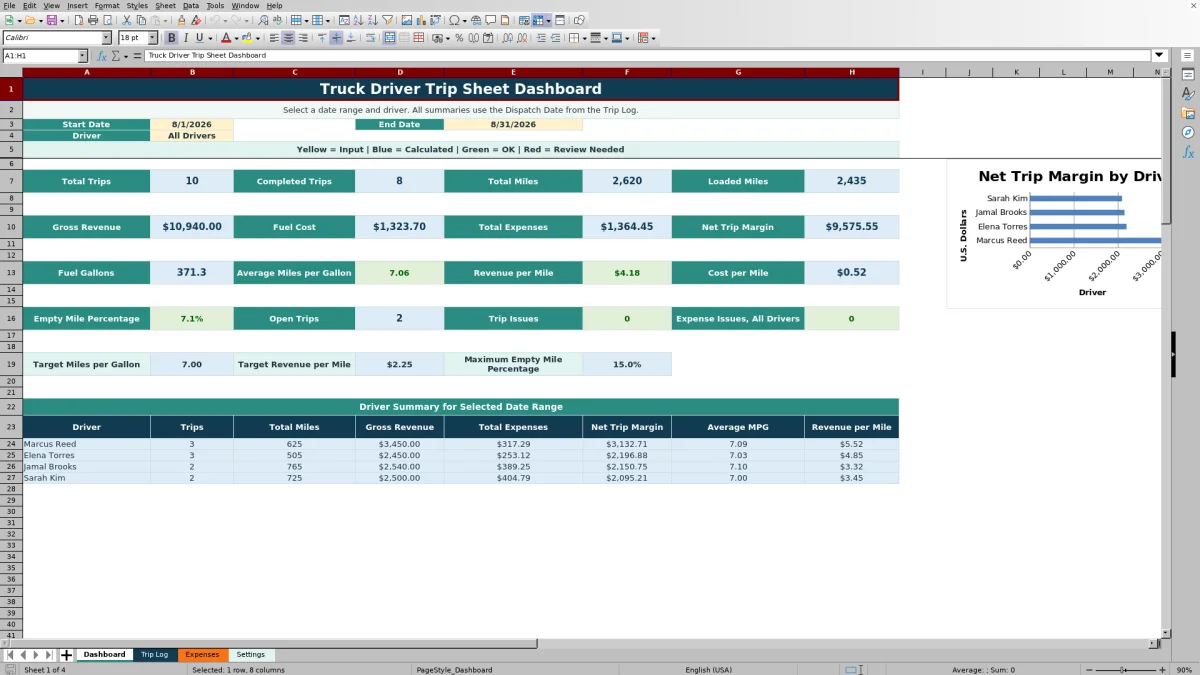Open the Data menu
This screenshot has width=1200, height=675.
190,6
